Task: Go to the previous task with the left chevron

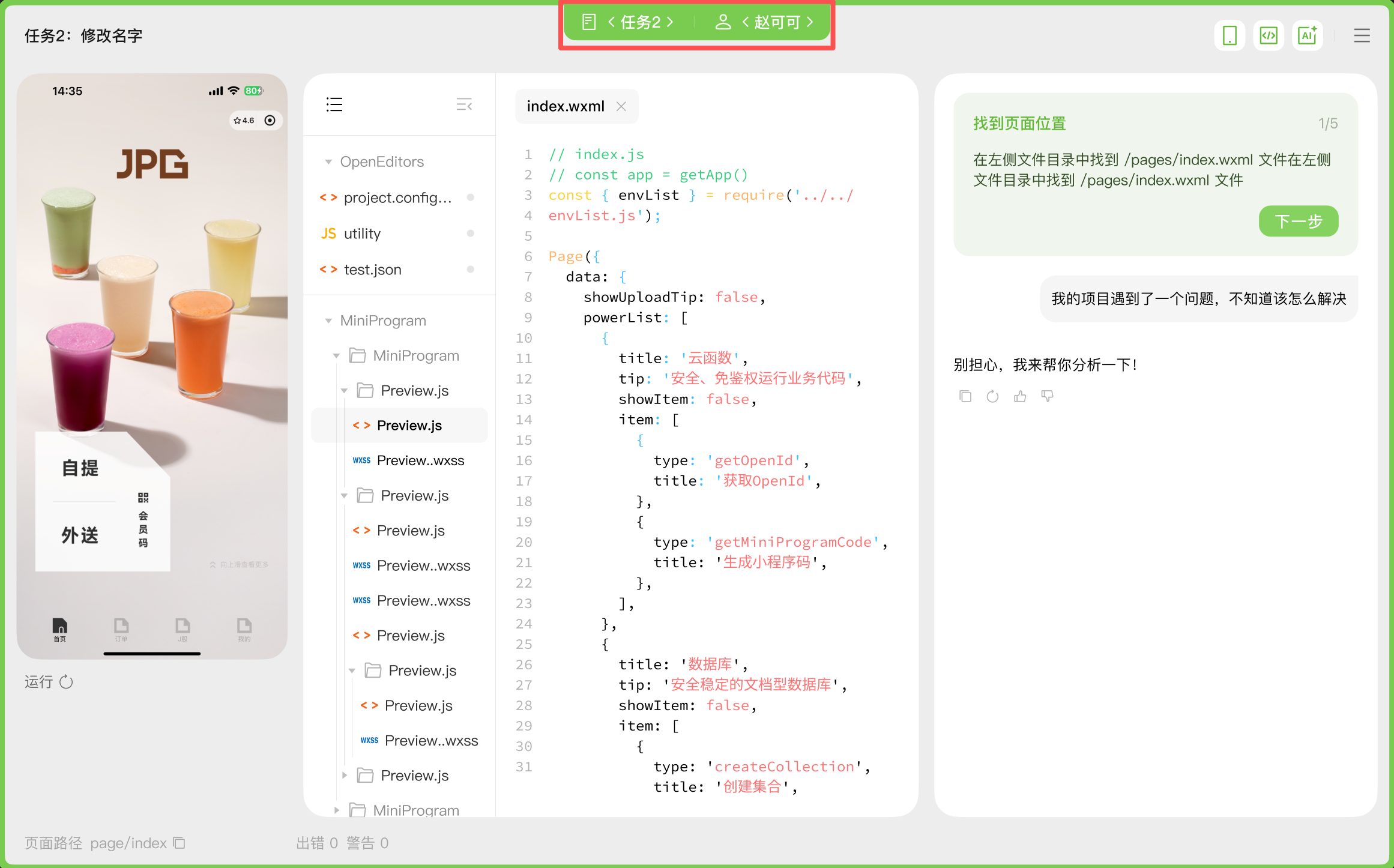Action: point(611,22)
